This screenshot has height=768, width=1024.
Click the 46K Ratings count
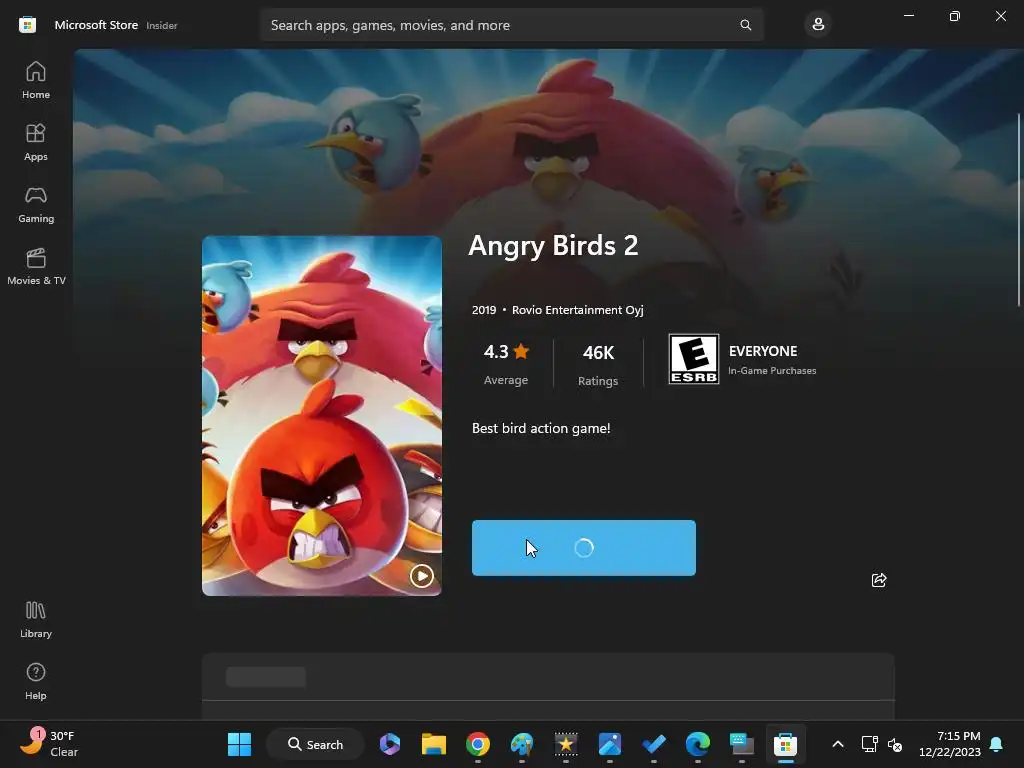(x=598, y=364)
